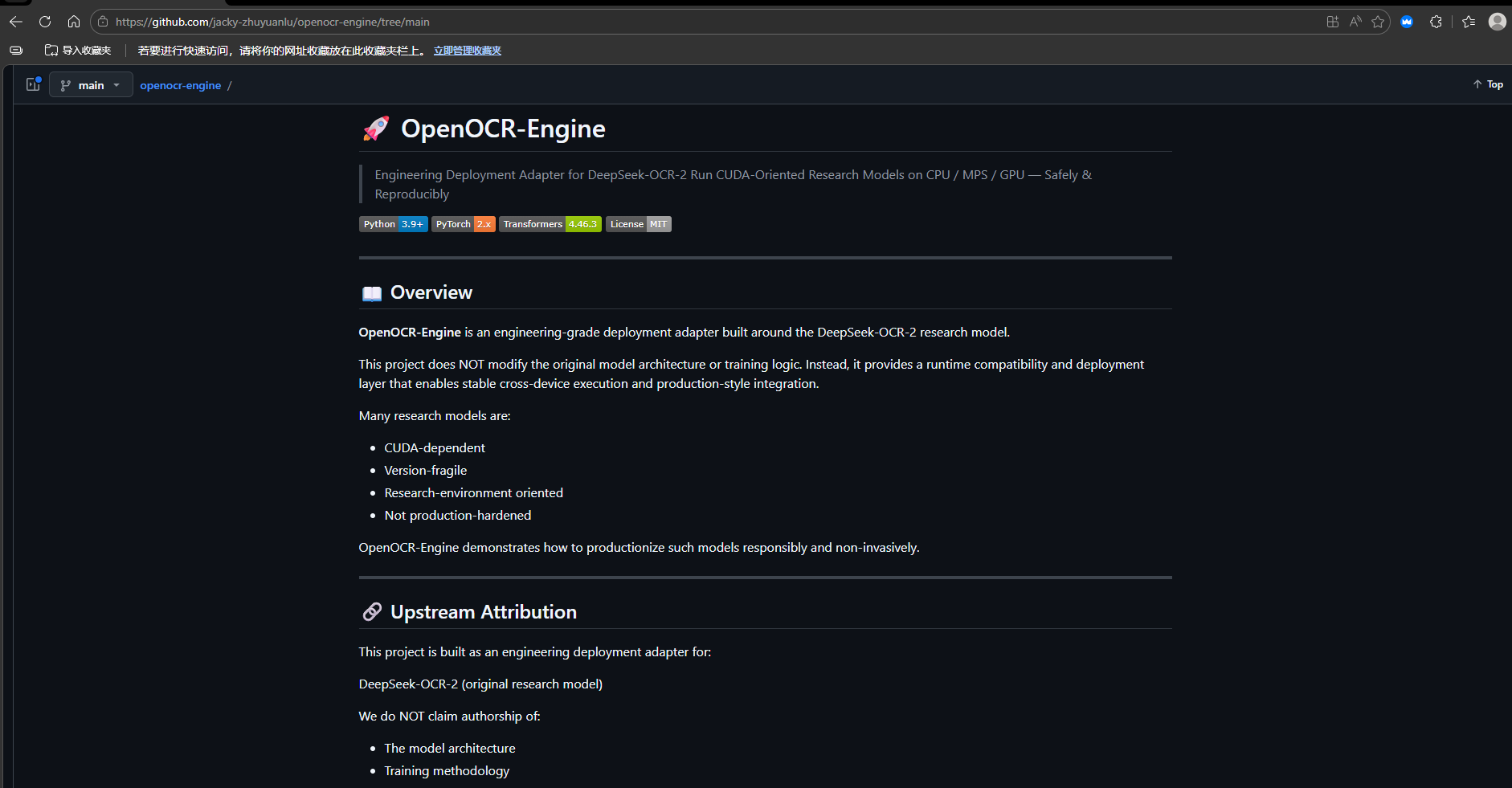Open 立即管理收藏夹 manage favorites link
This screenshot has width=1512, height=788.
[468, 51]
